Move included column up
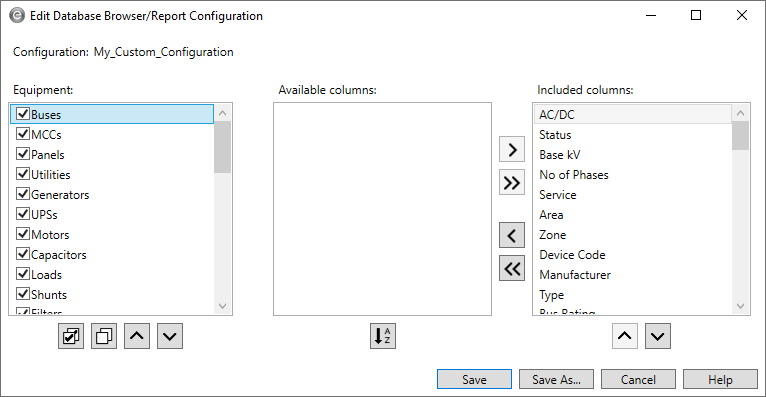The width and height of the screenshot is (766, 397). point(625,336)
